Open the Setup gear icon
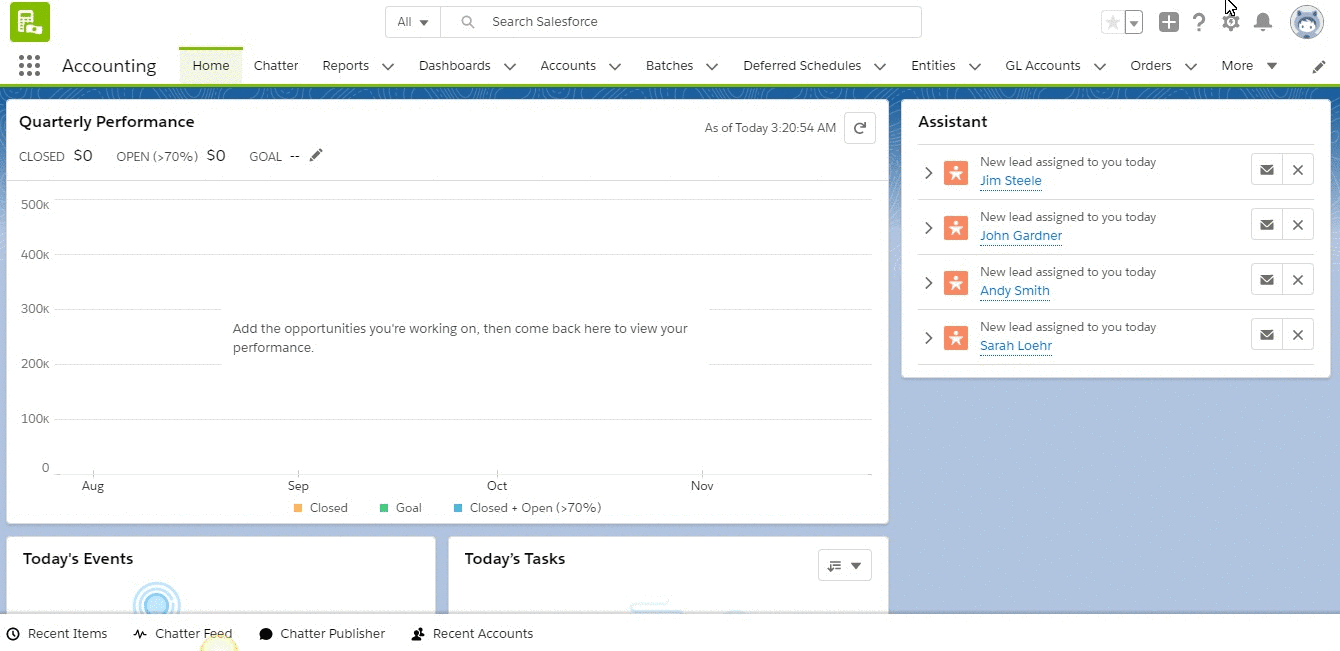The width and height of the screenshot is (1340, 651). (x=1231, y=22)
